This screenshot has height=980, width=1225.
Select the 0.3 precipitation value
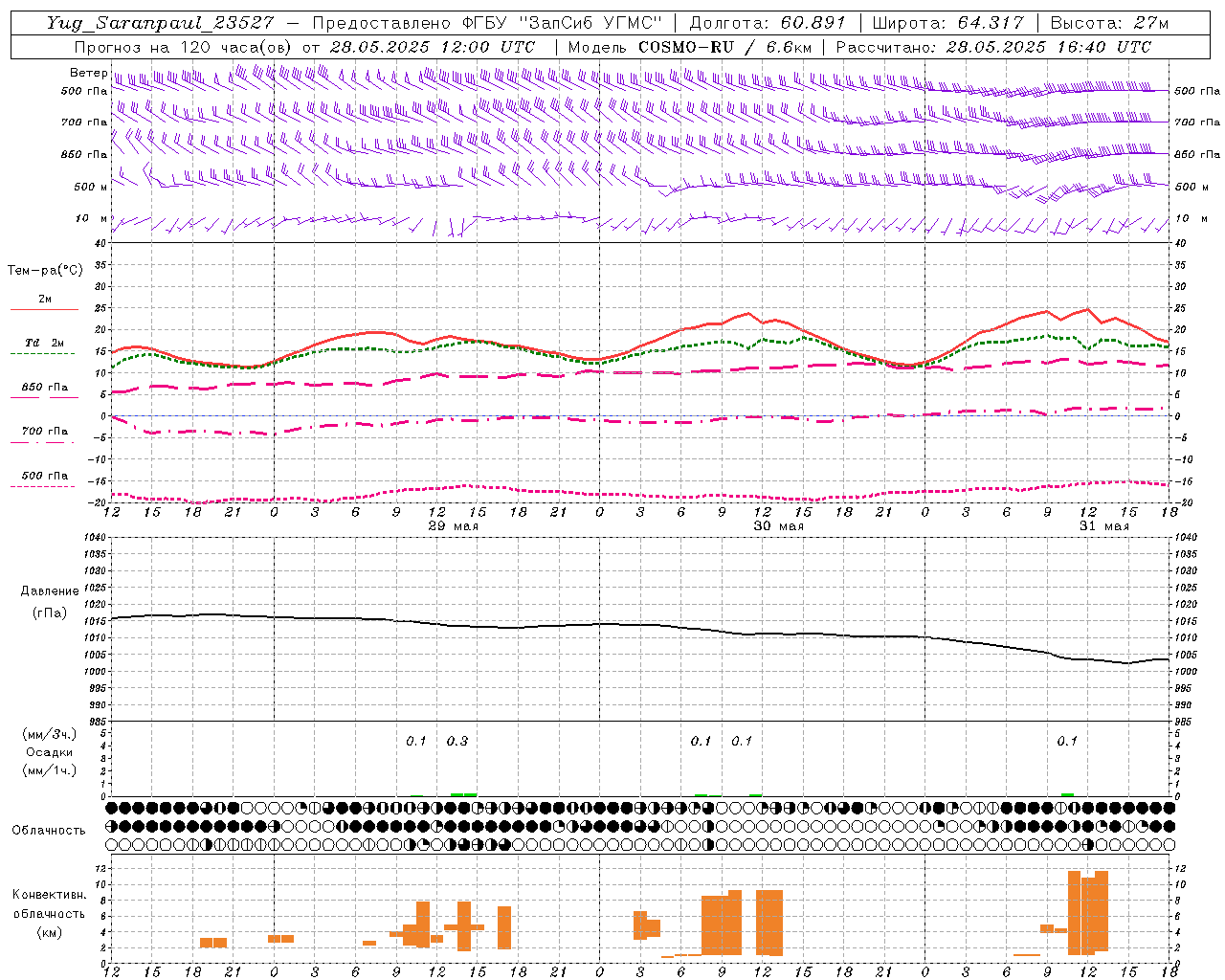coord(457,742)
